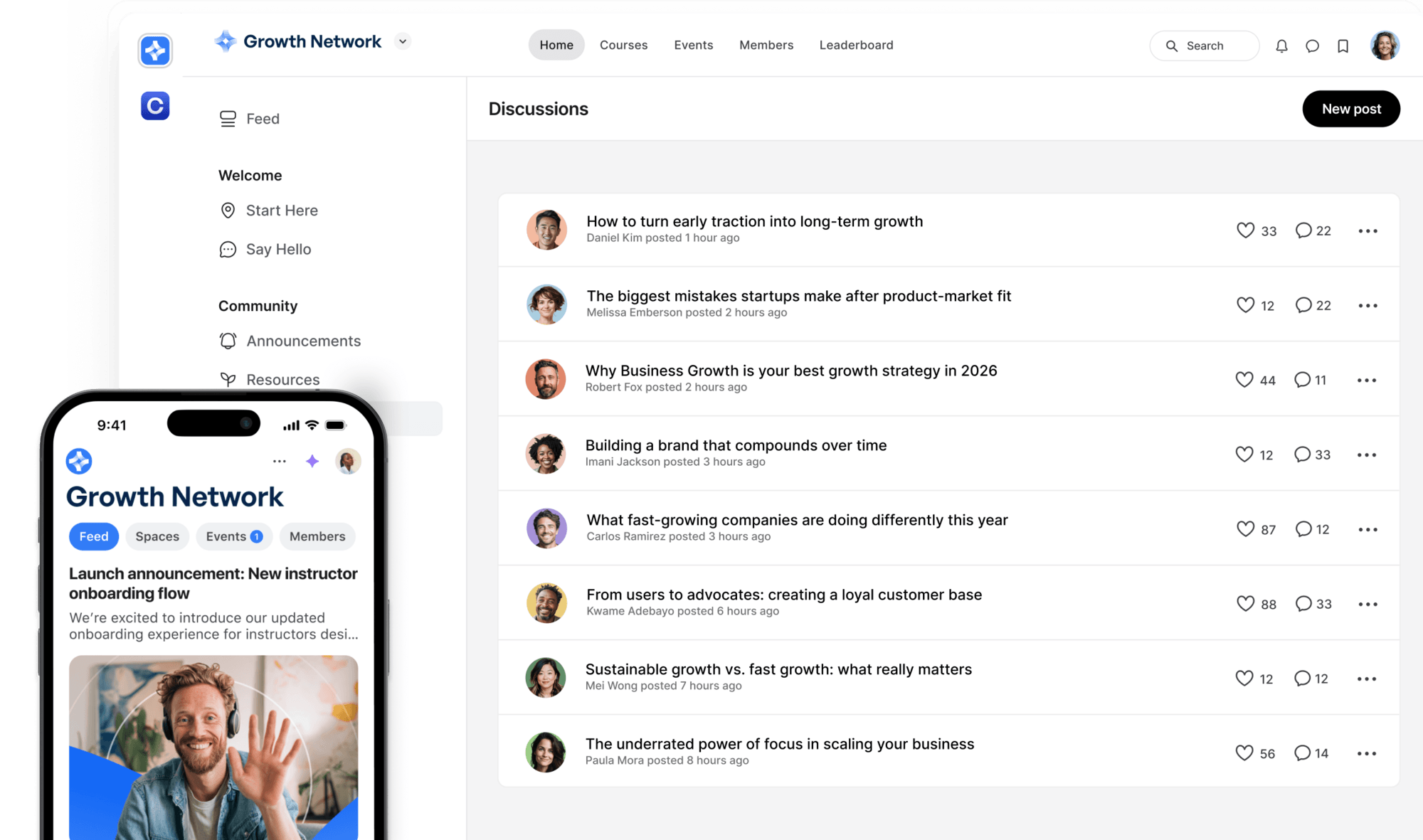This screenshot has height=840, width=1423.
Task: Open the Events tab in top navigation
Action: point(694,45)
